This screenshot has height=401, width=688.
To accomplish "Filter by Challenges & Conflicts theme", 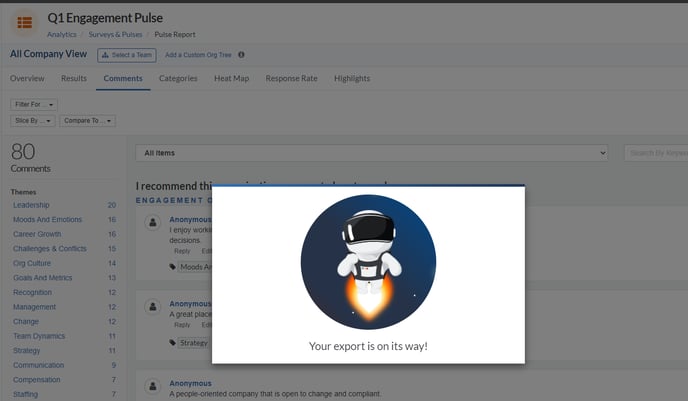I will point(50,249).
